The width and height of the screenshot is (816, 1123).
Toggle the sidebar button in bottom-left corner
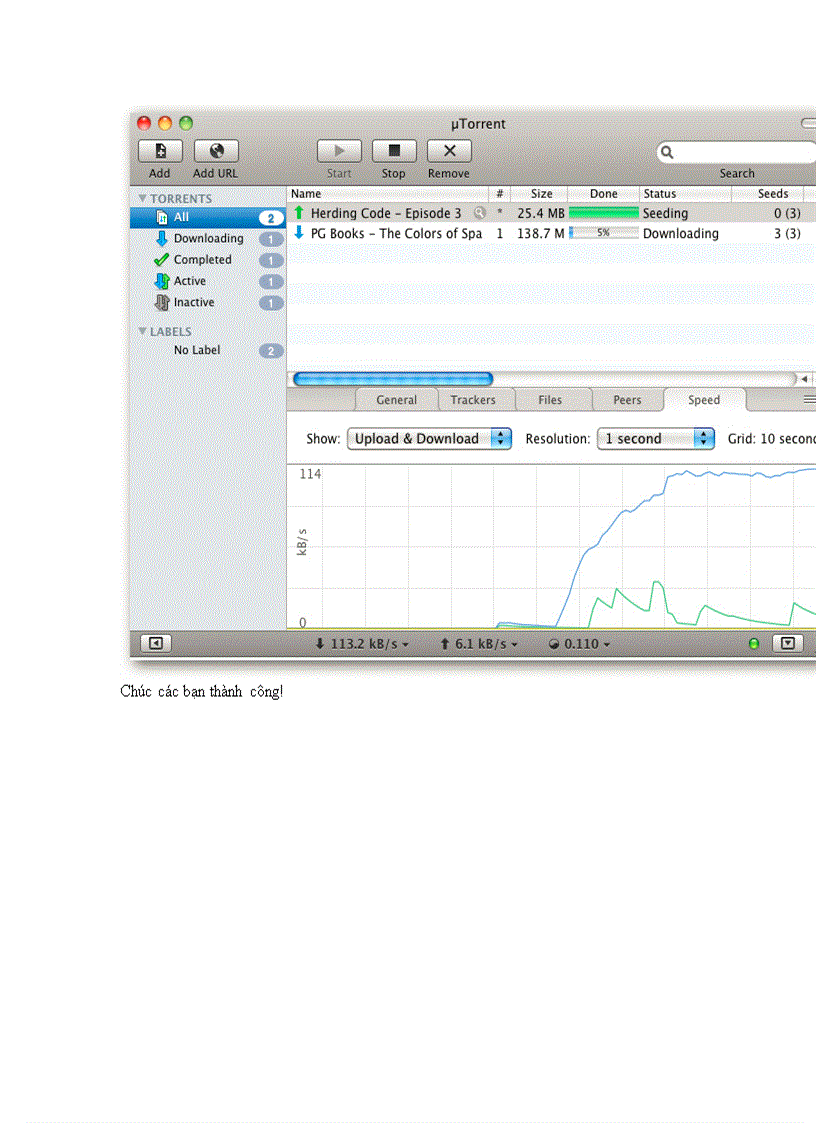pos(155,643)
